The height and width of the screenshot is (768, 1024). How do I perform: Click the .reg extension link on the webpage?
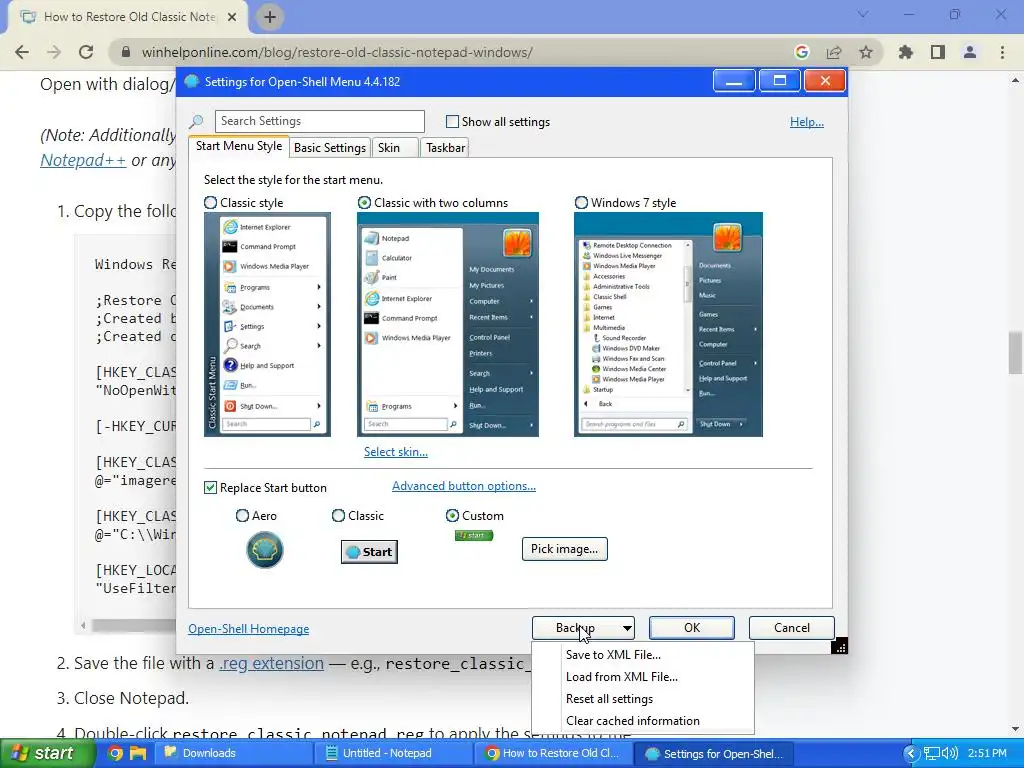[x=272, y=664]
